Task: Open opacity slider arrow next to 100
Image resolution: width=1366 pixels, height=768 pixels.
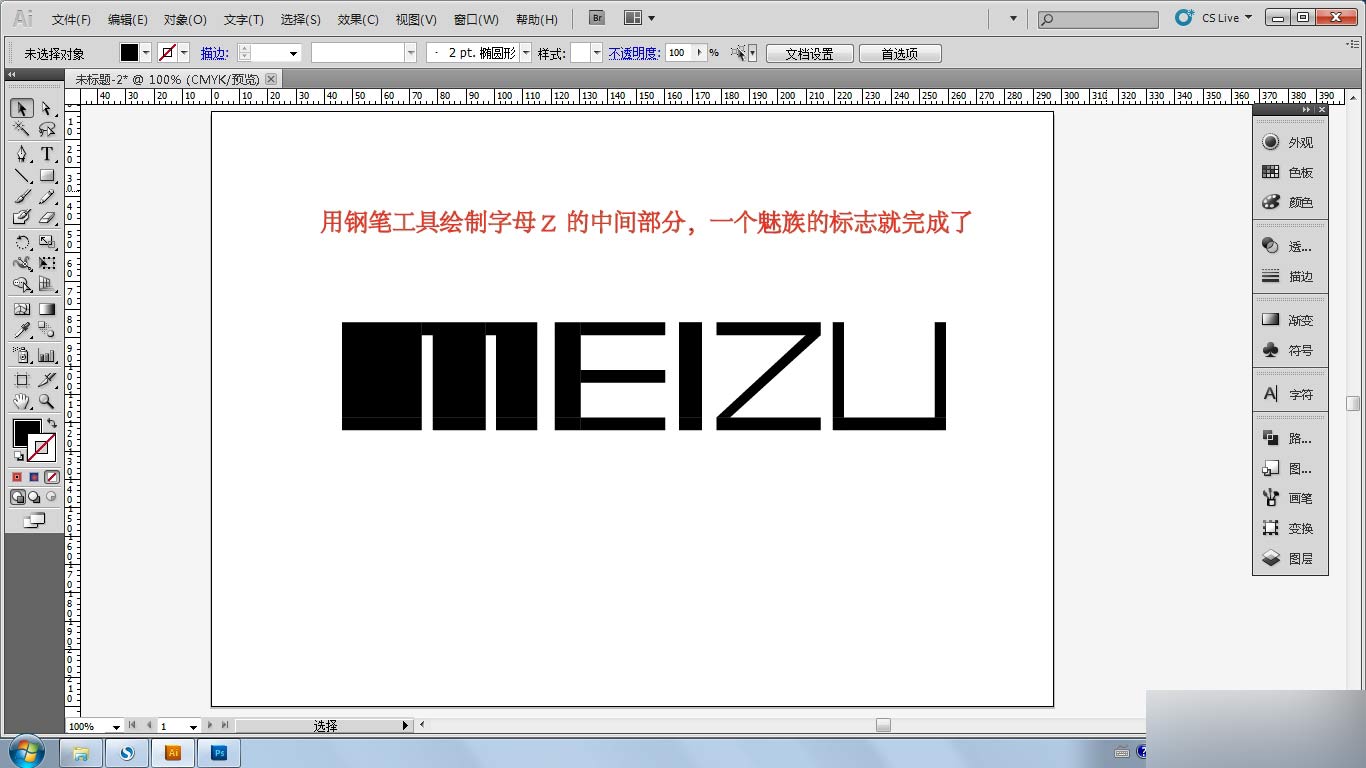Action: point(700,53)
